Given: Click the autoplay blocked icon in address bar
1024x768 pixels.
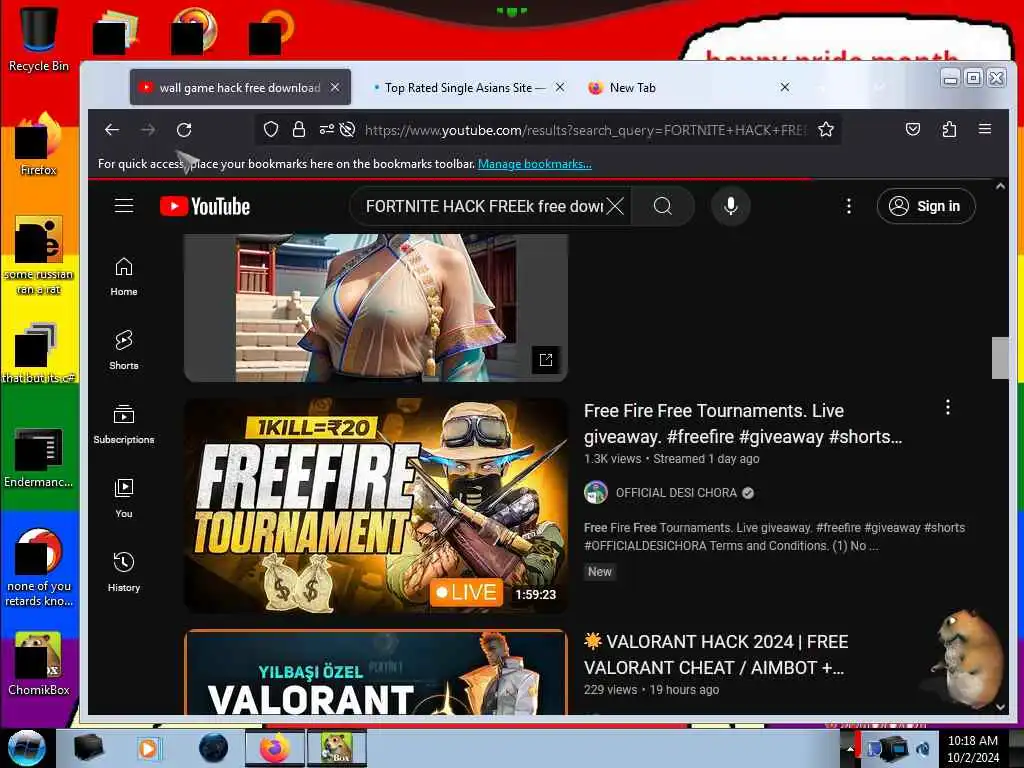Looking at the screenshot, I should (347, 129).
